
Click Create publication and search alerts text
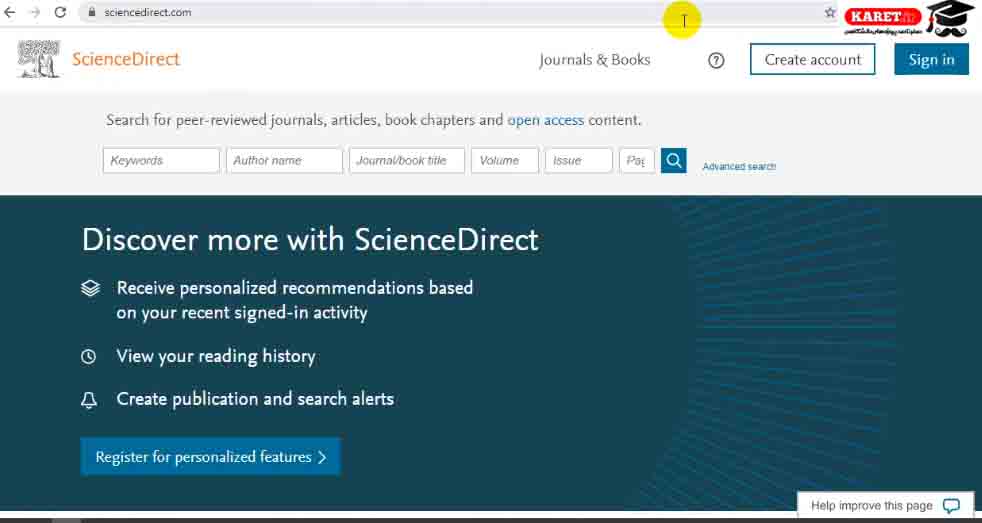(255, 399)
